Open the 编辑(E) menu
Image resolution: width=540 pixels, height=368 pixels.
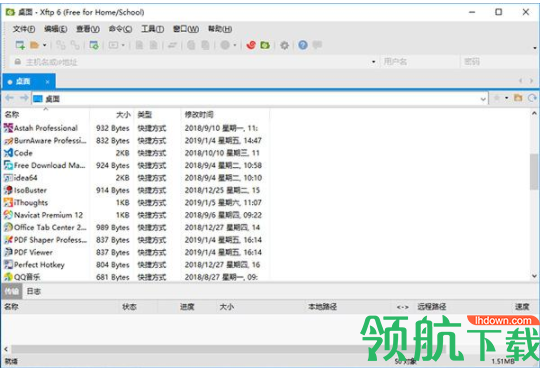(x=55, y=29)
